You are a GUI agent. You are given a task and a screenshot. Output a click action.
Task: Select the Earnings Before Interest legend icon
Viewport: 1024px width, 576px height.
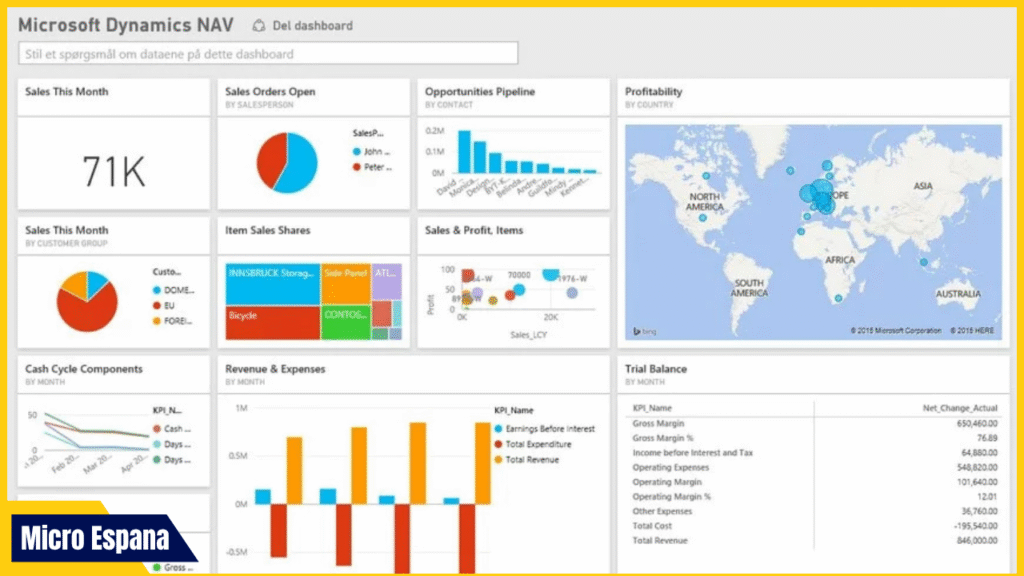(x=497, y=428)
